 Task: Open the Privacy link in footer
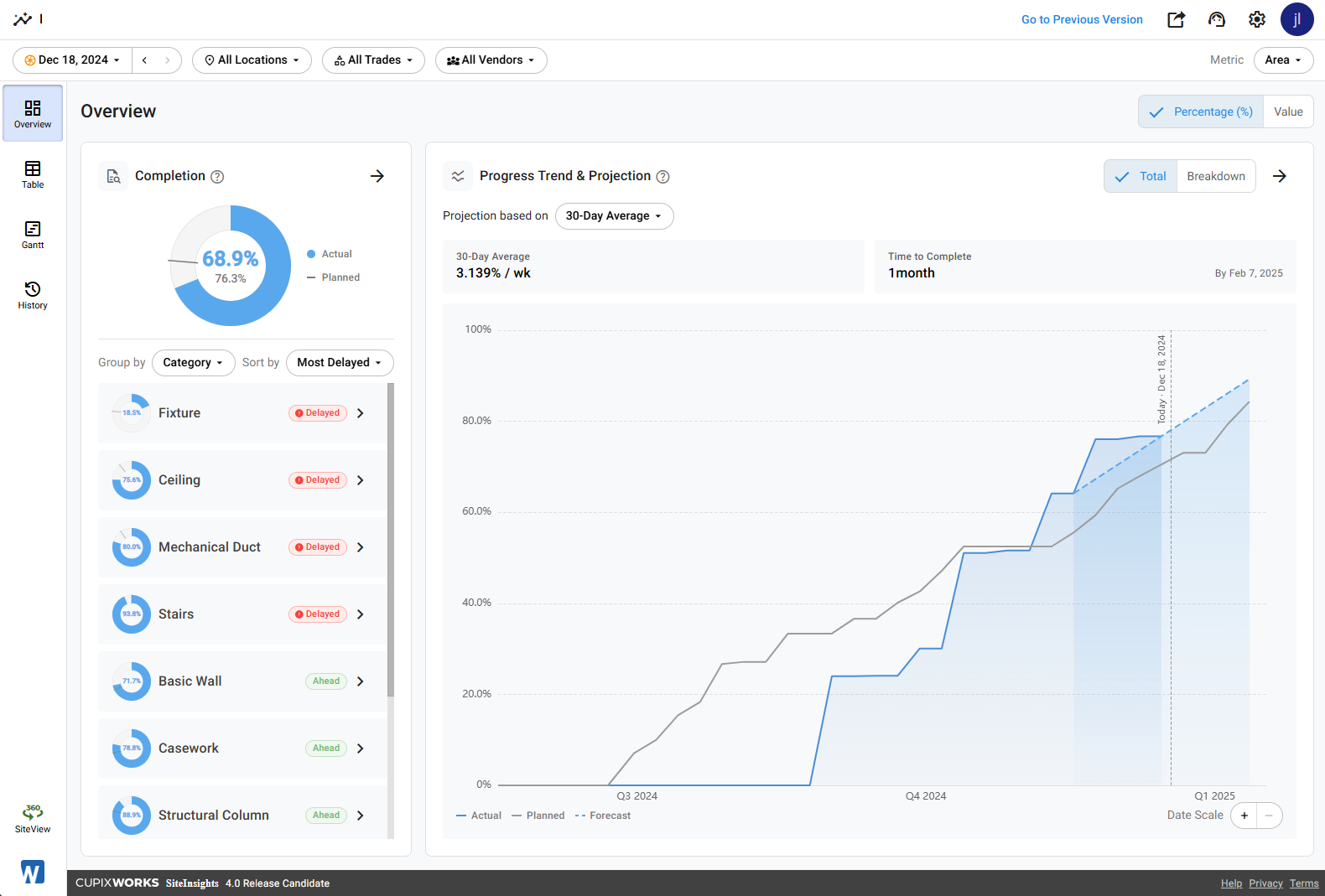tap(1265, 883)
